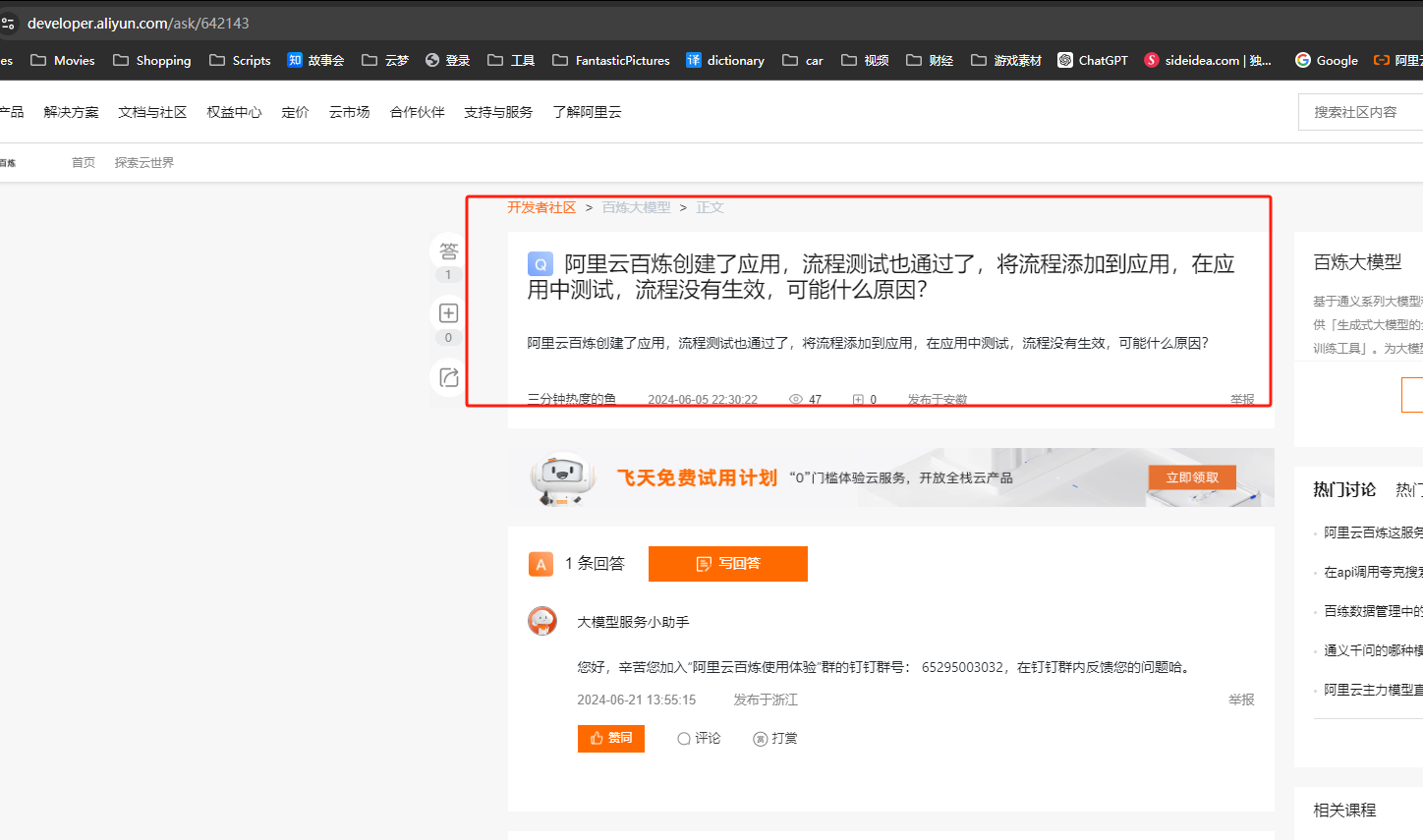Select the 热门讨论 tab in right panel
The width and height of the screenshot is (1423, 840).
tap(1344, 489)
